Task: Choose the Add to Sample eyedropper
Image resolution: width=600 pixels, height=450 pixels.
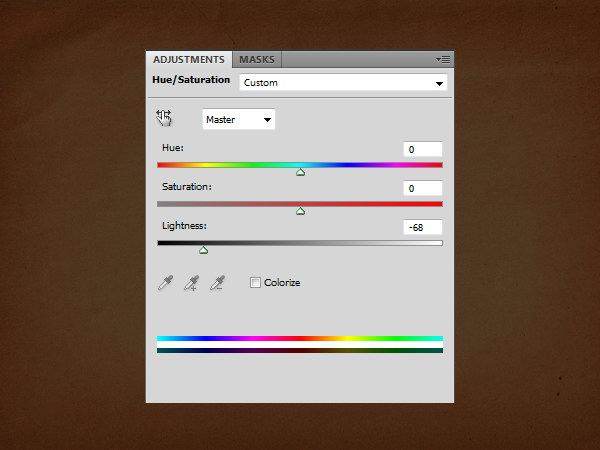Action: pos(191,283)
